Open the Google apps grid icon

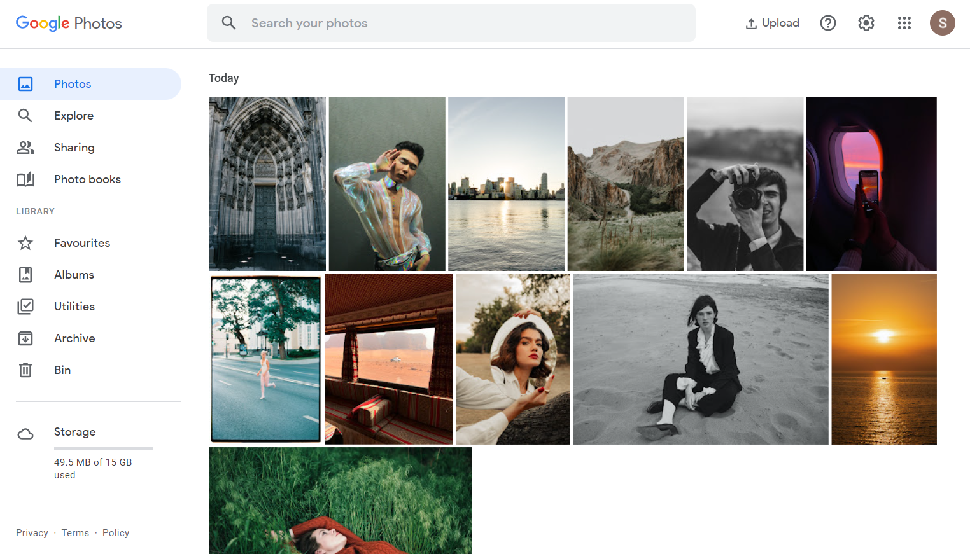904,23
